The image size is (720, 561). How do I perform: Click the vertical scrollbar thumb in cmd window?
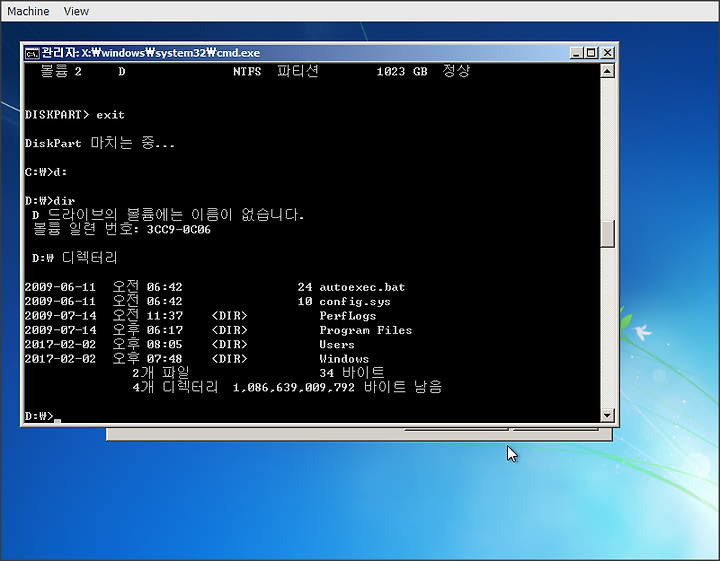608,234
